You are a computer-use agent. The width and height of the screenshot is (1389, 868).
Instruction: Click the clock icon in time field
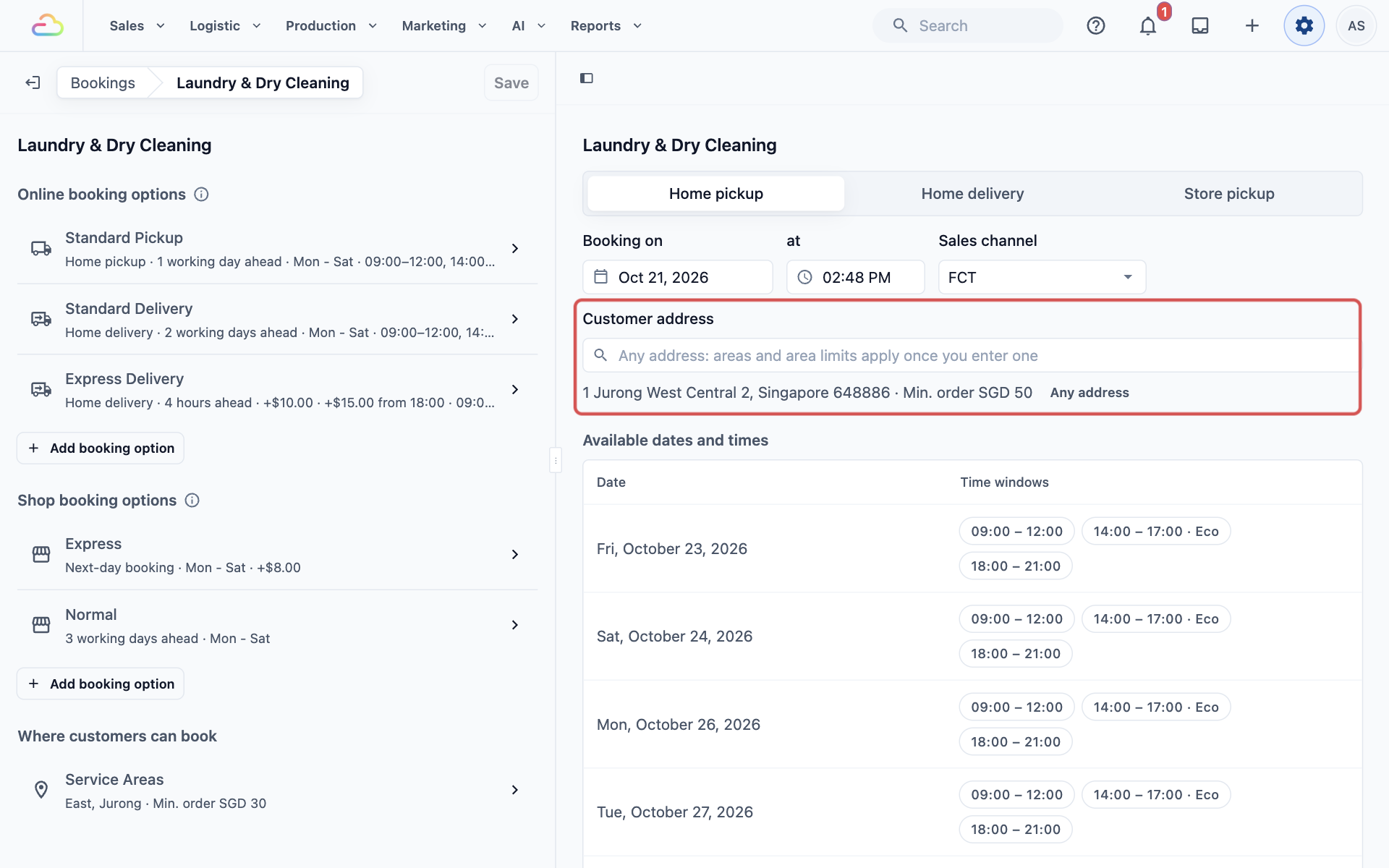click(x=804, y=277)
